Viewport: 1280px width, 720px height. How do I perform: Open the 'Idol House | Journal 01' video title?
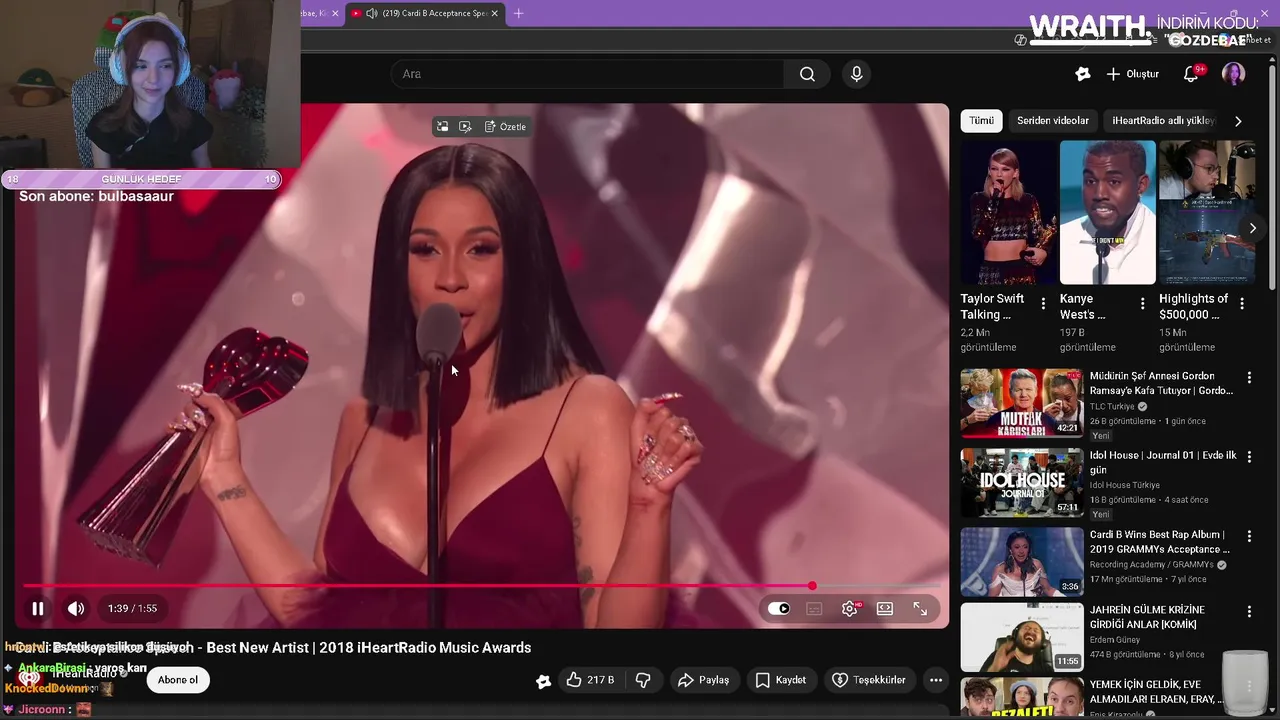pos(1163,462)
